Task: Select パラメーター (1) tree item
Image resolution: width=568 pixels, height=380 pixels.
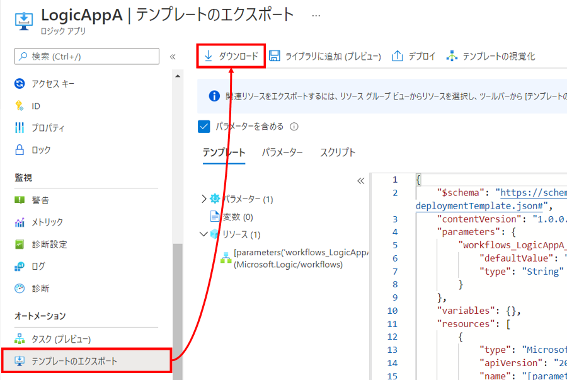Action: click(x=248, y=199)
